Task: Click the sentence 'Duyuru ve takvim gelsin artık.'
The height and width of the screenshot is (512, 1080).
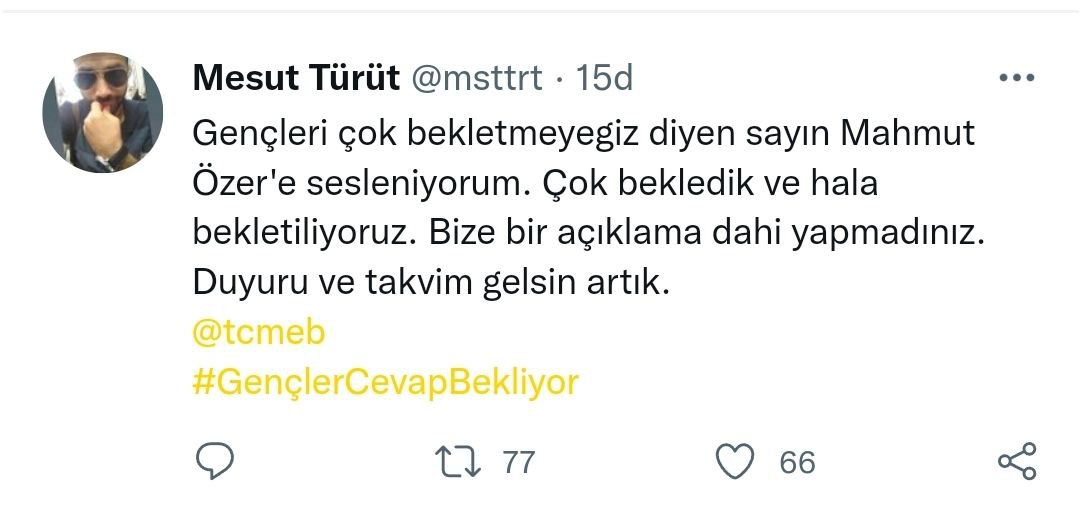Action: pyautogui.click(x=429, y=284)
